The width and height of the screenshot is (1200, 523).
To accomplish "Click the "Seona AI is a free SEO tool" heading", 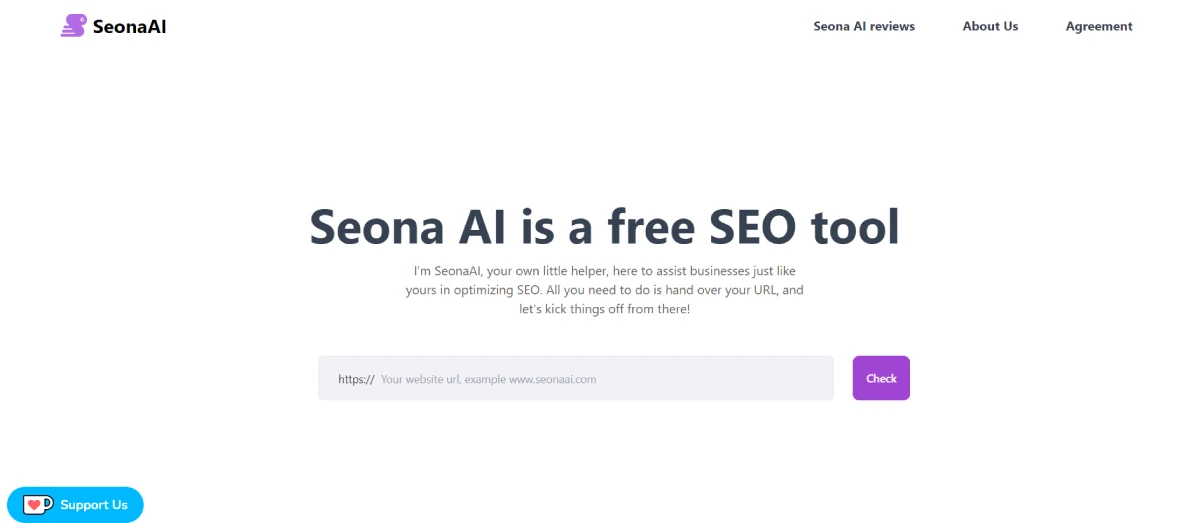I will coord(604,226).
